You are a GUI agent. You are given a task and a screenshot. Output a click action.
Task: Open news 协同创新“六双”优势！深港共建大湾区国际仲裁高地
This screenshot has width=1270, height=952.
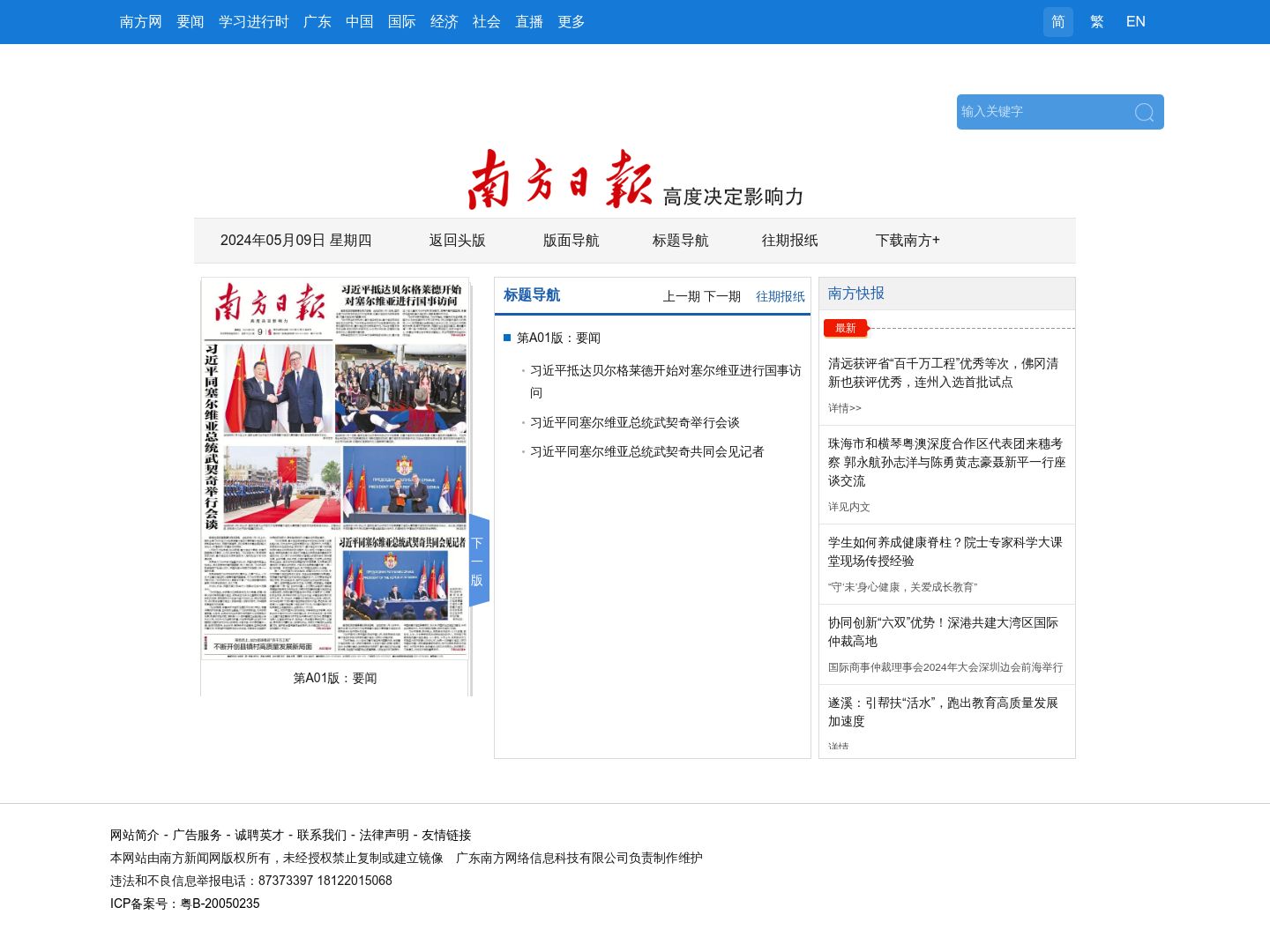pyautogui.click(x=944, y=632)
